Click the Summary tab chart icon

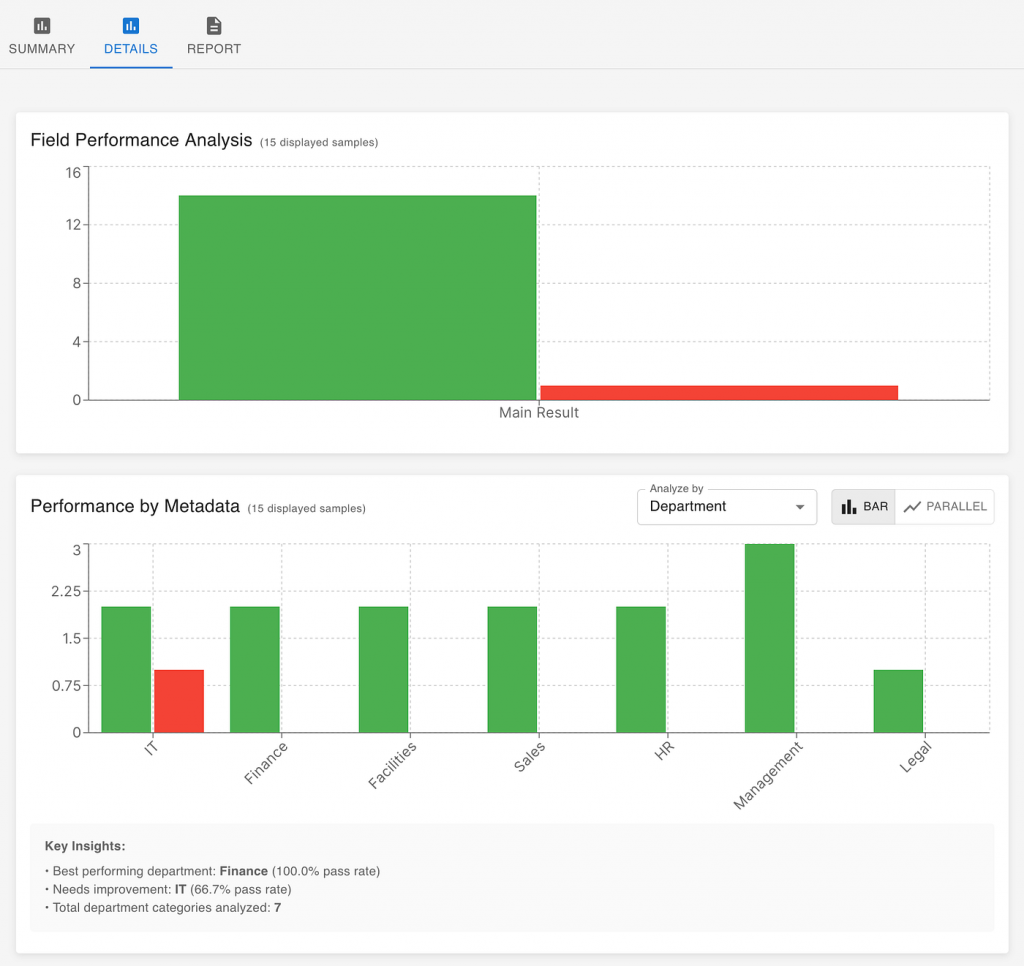coord(42,25)
